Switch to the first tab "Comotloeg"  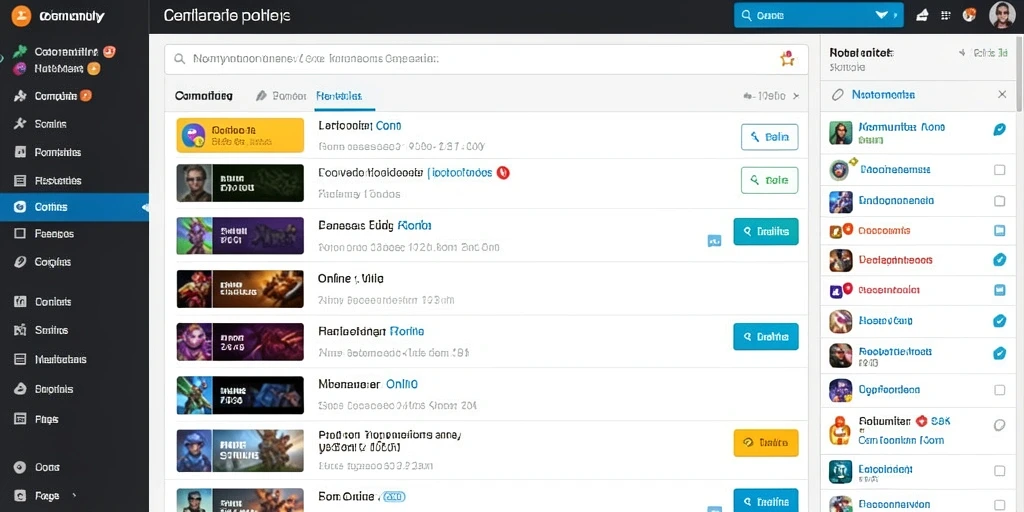204,96
